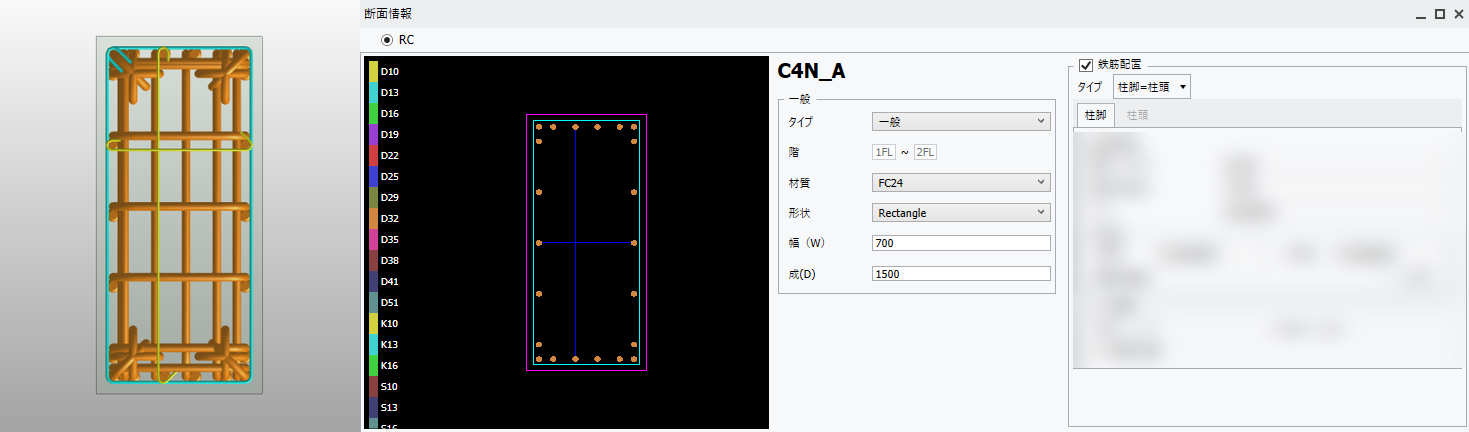Screen dimensions: 1469x432
Task: Open the 材質 FC24 dropdown
Action: tap(961, 182)
